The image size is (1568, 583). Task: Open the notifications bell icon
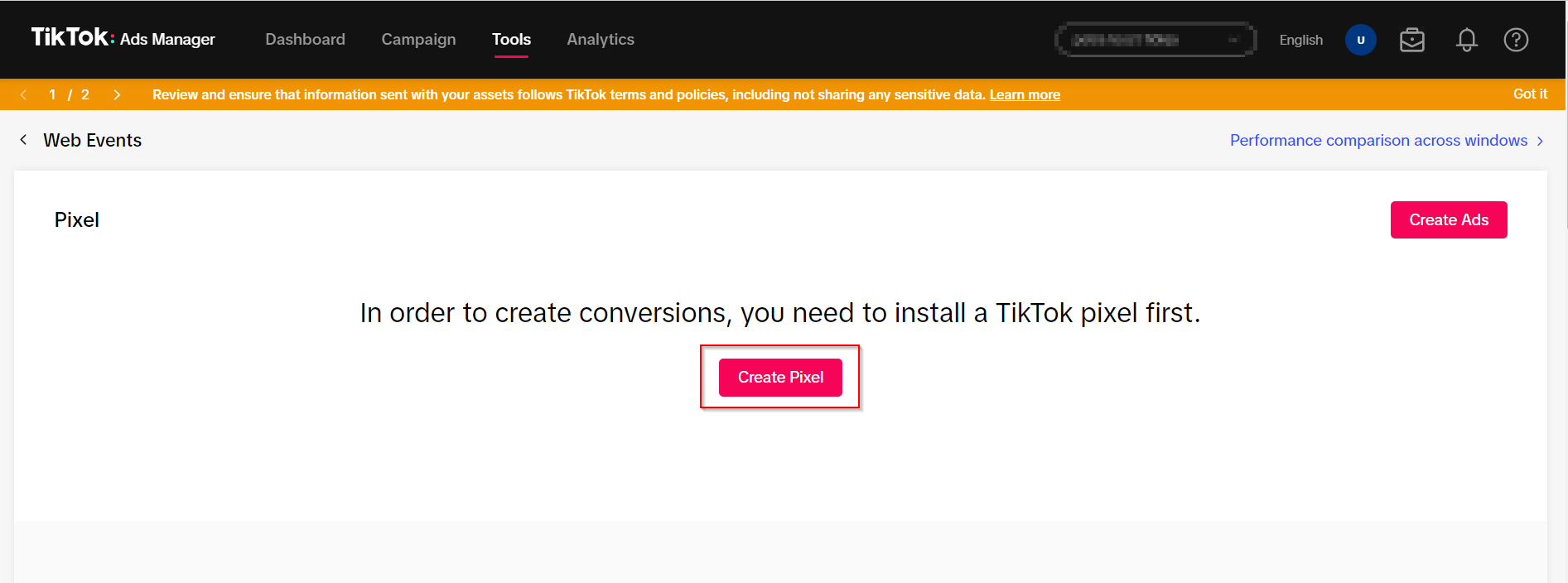click(x=1466, y=40)
